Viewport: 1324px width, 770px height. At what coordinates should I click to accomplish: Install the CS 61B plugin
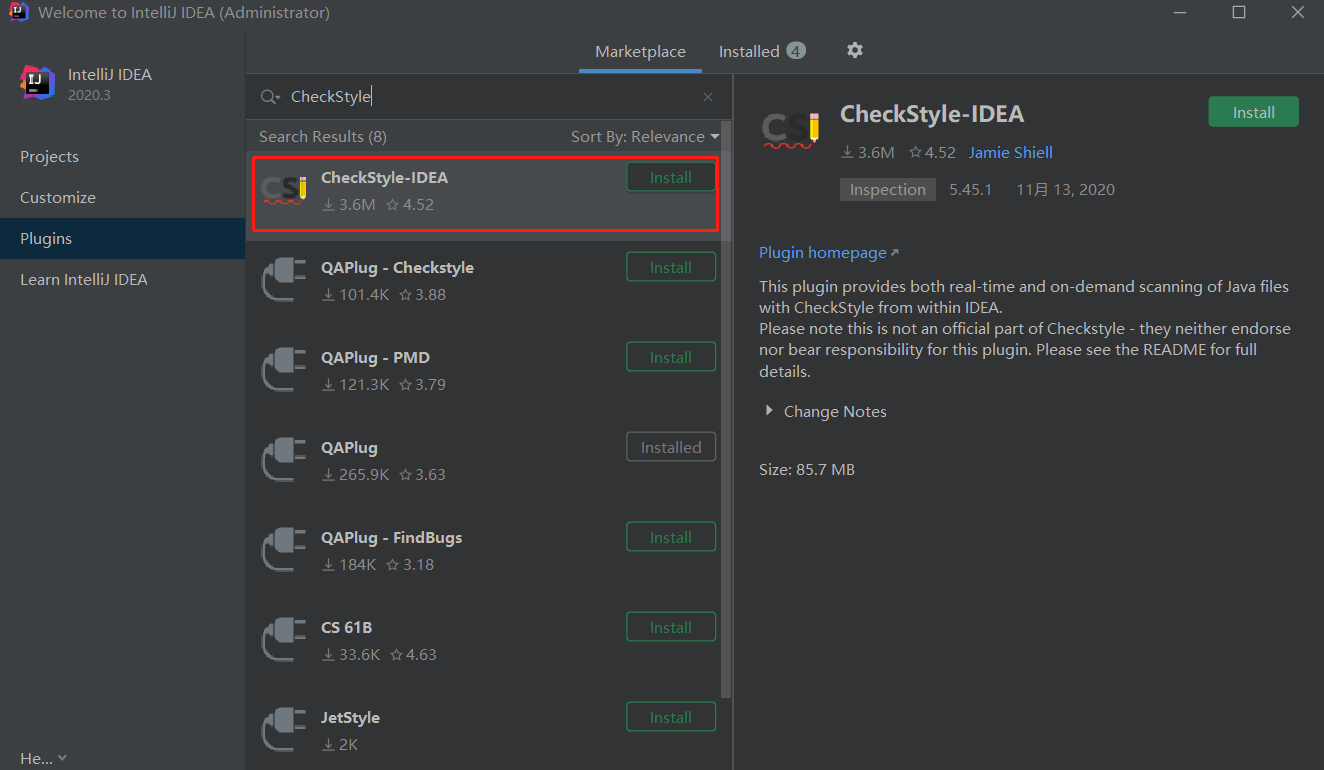[671, 627]
